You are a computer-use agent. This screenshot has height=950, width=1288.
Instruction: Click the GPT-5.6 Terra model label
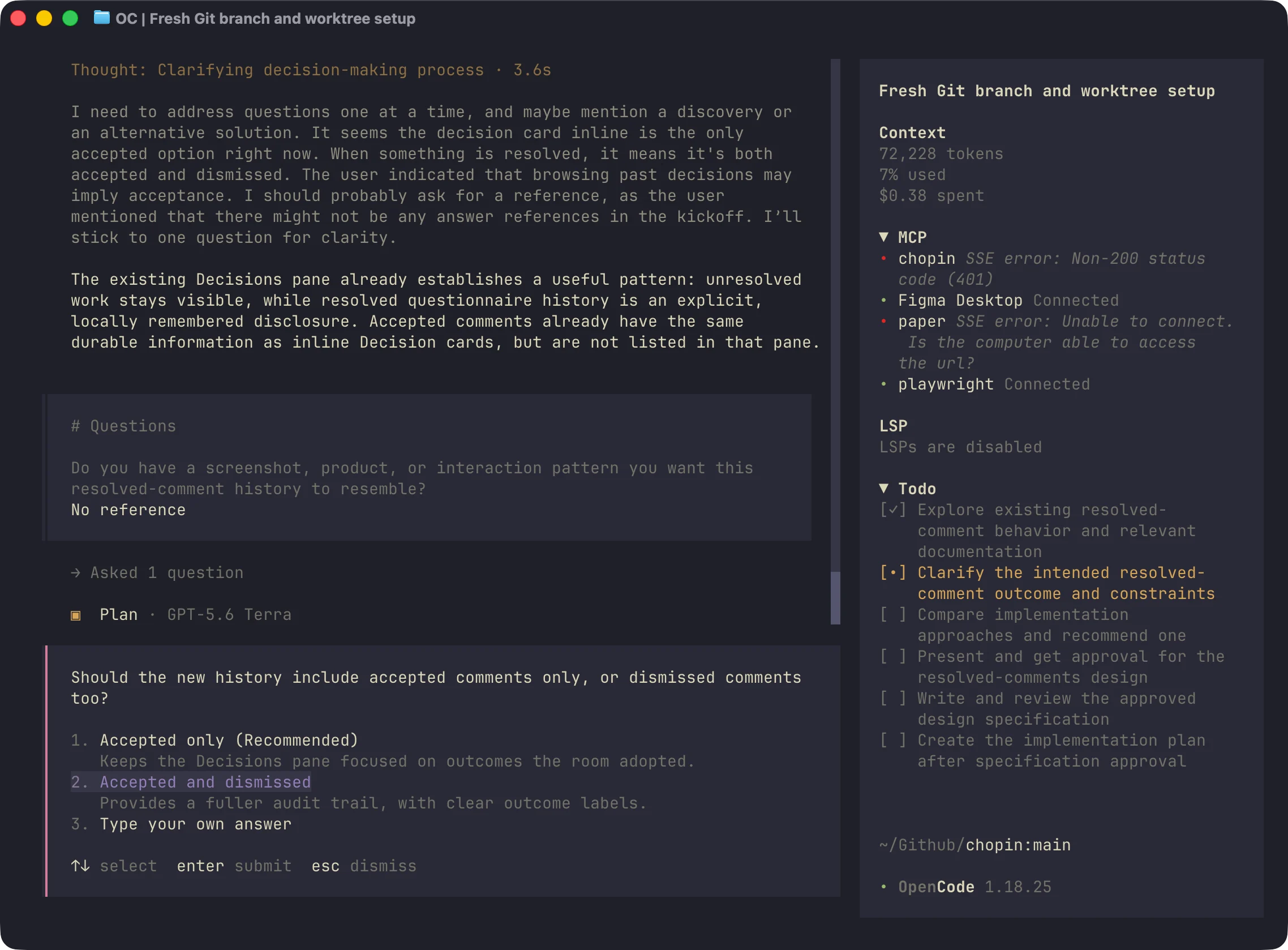[x=229, y=615]
